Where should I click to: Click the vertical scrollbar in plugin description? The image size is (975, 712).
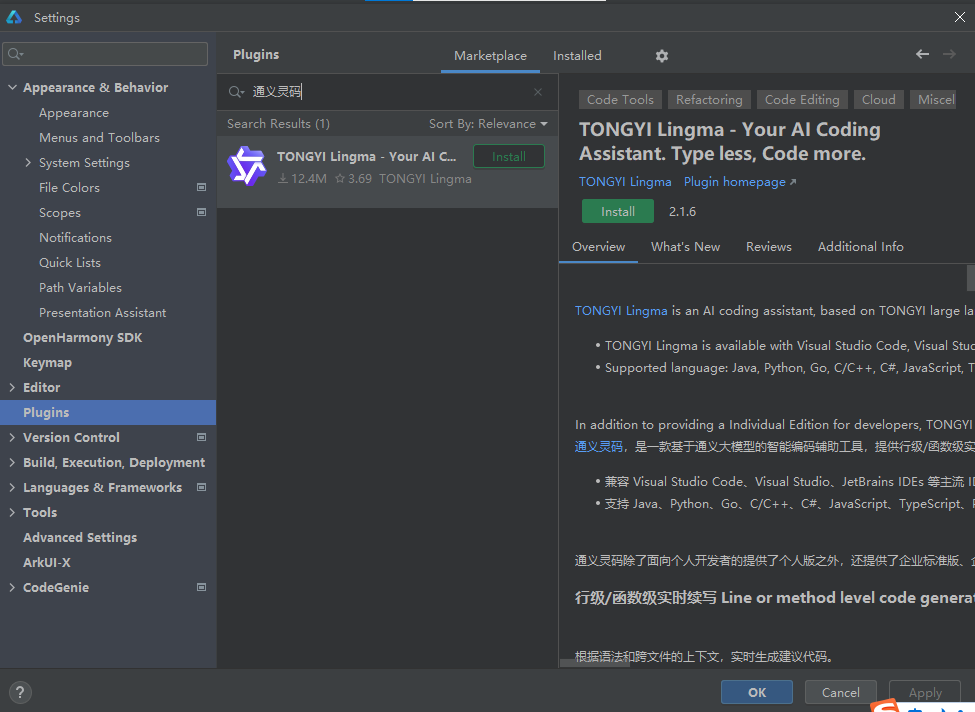coord(971,278)
